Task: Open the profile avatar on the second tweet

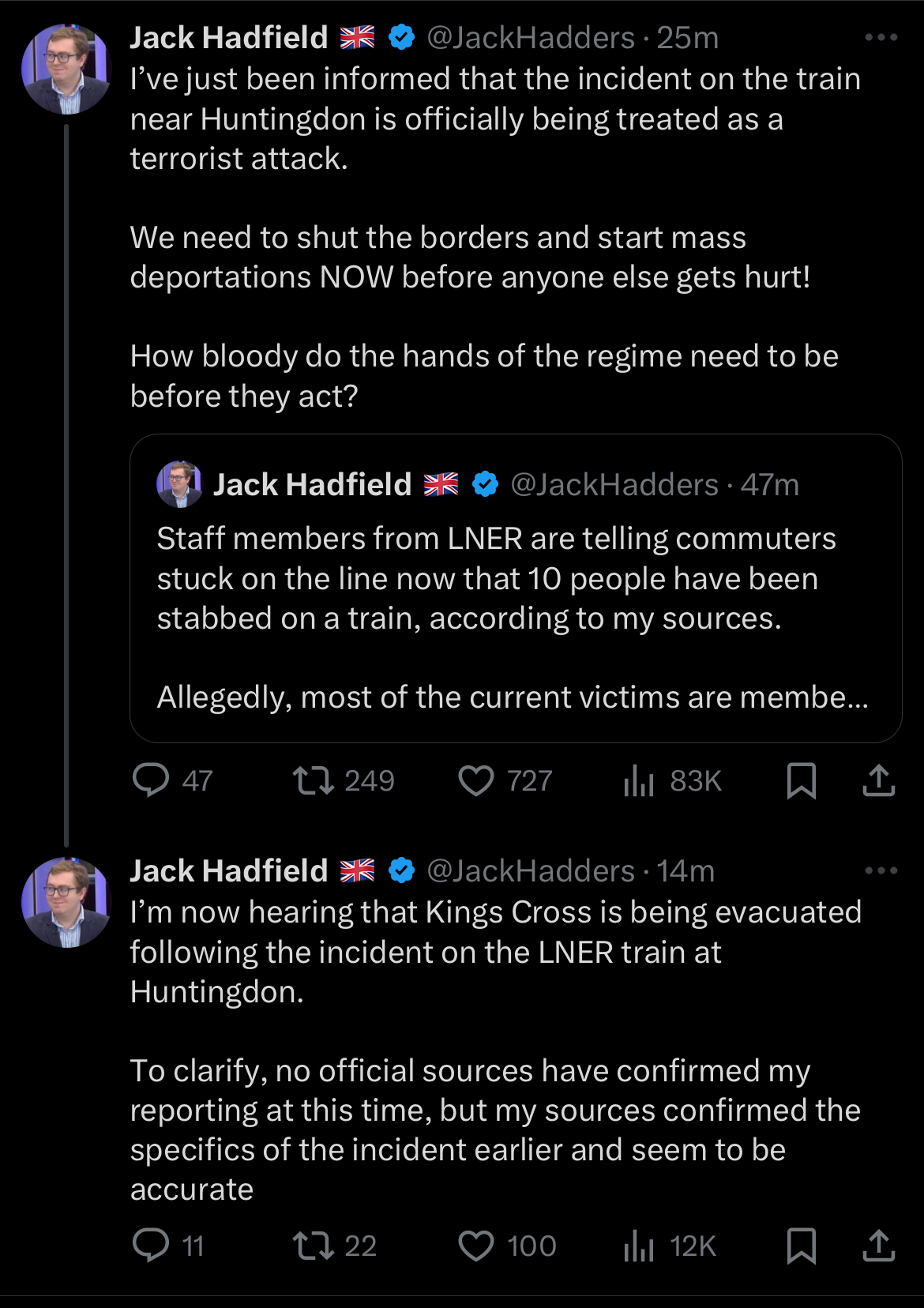Action: coord(66,902)
